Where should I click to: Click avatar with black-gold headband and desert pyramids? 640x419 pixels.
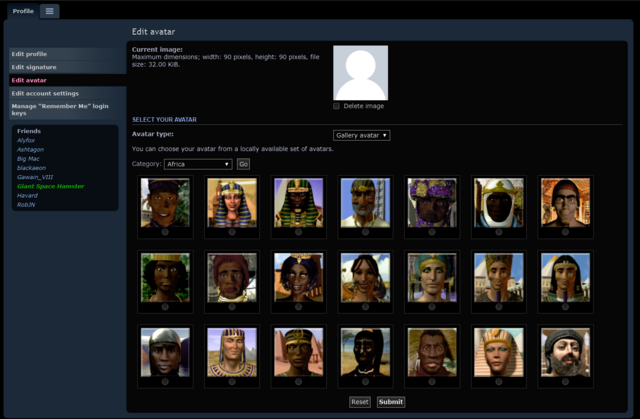click(298, 352)
